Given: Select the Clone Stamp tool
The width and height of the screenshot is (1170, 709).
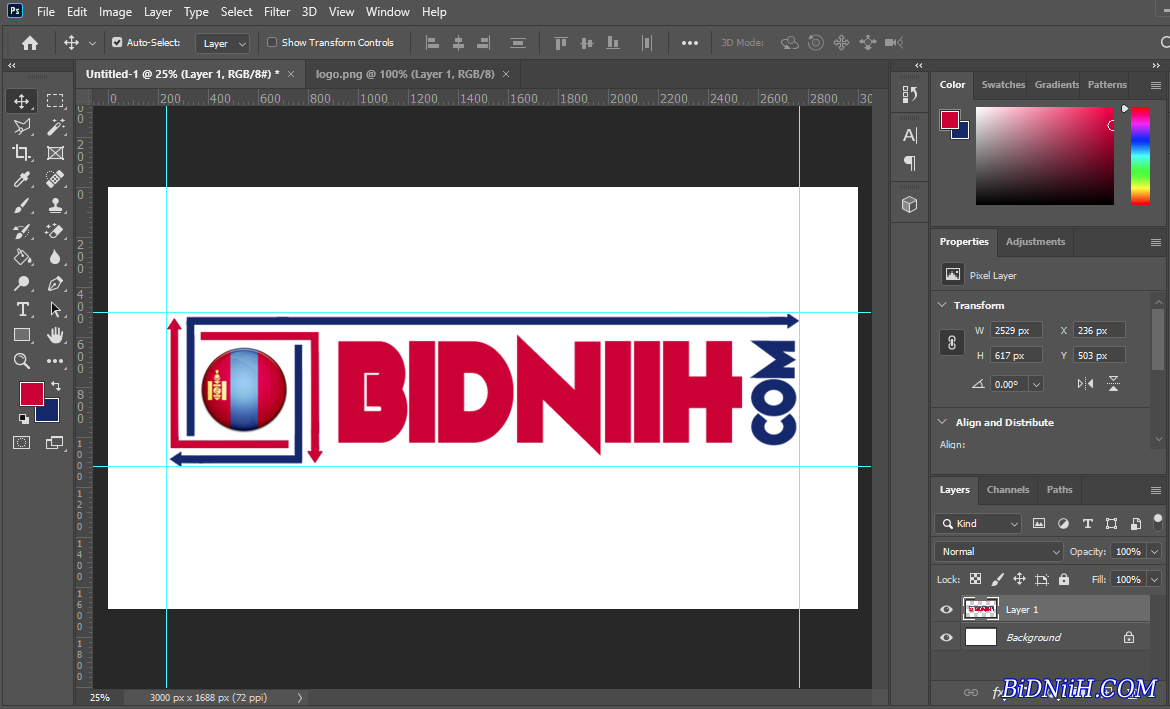Looking at the screenshot, I should [x=55, y=205].
